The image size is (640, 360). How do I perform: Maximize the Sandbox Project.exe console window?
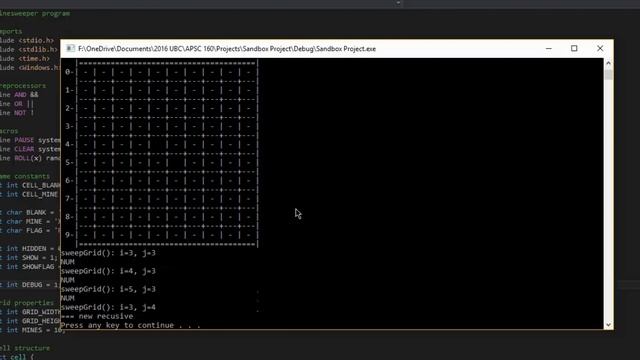click(x=574, y=49)
